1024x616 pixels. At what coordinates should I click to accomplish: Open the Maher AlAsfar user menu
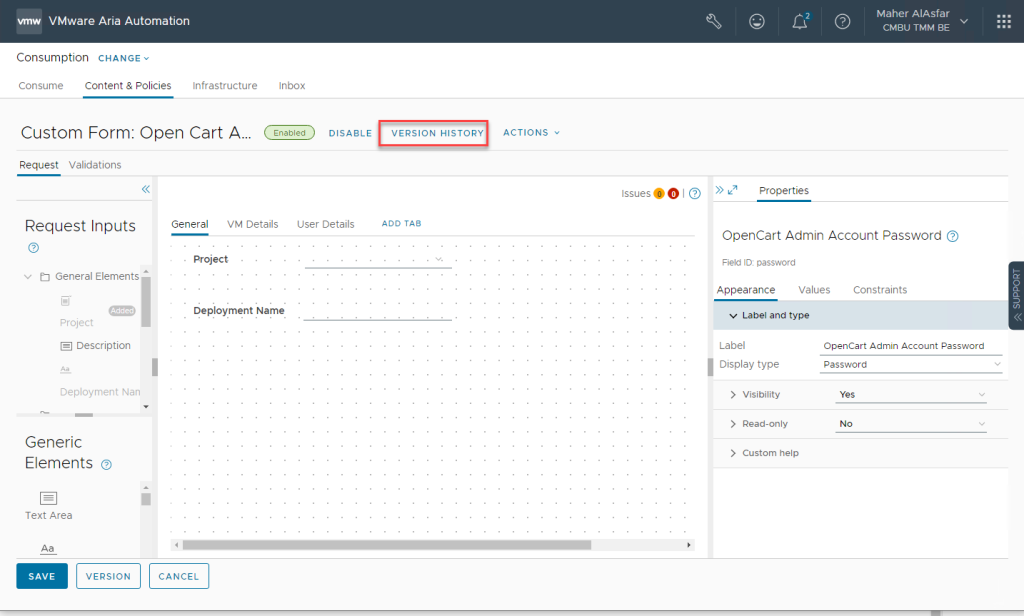point(921,21)
